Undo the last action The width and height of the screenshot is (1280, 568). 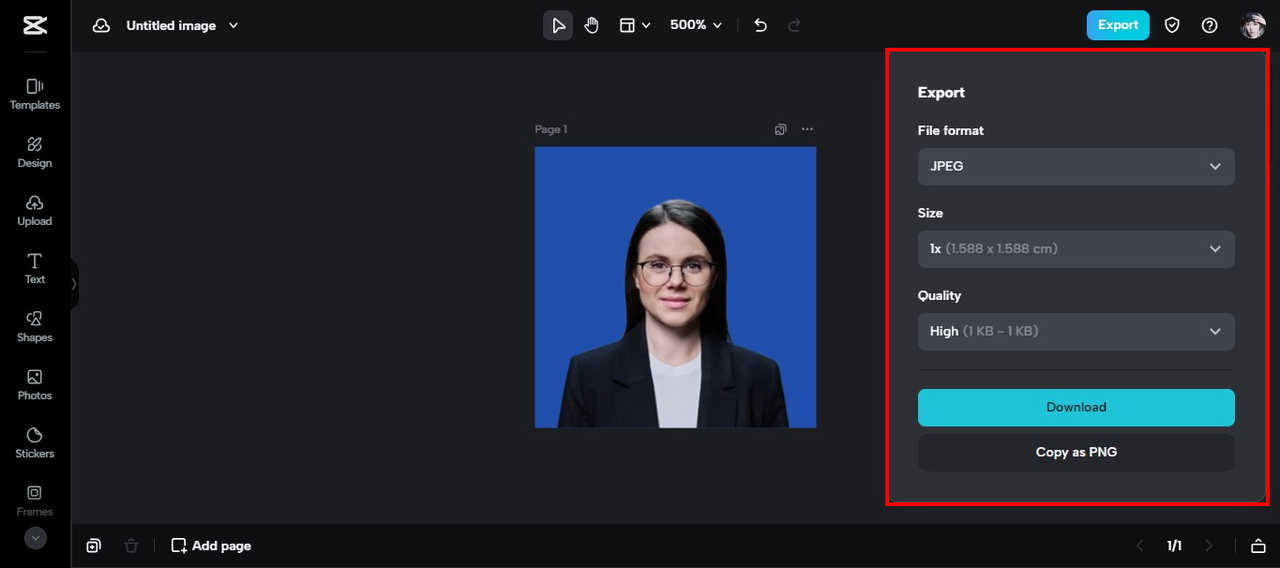760,26
